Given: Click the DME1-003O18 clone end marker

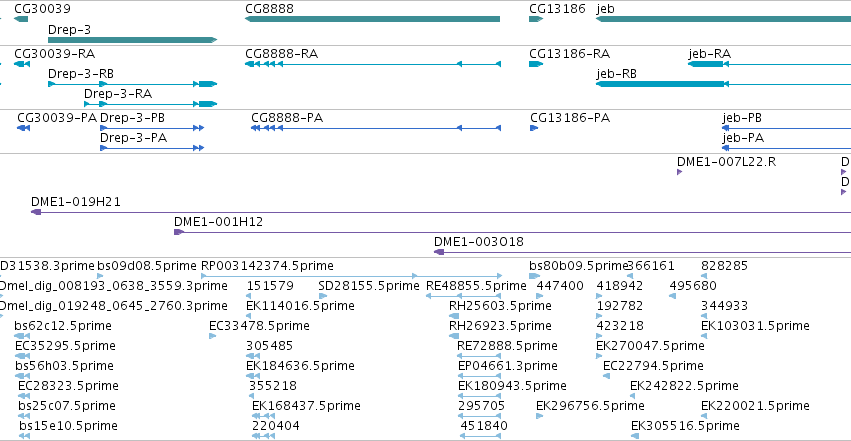Looking at the screenshot, I should coord(439,252).
